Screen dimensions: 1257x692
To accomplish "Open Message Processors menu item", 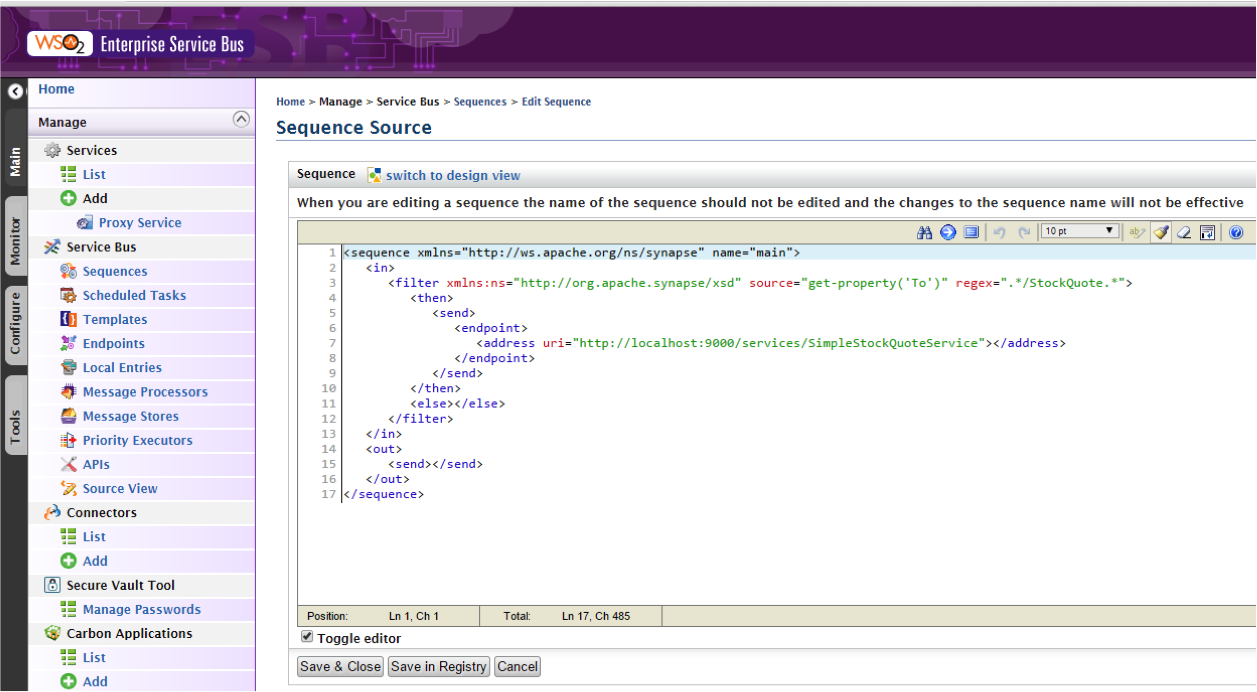I will click(x=145, y=392).
